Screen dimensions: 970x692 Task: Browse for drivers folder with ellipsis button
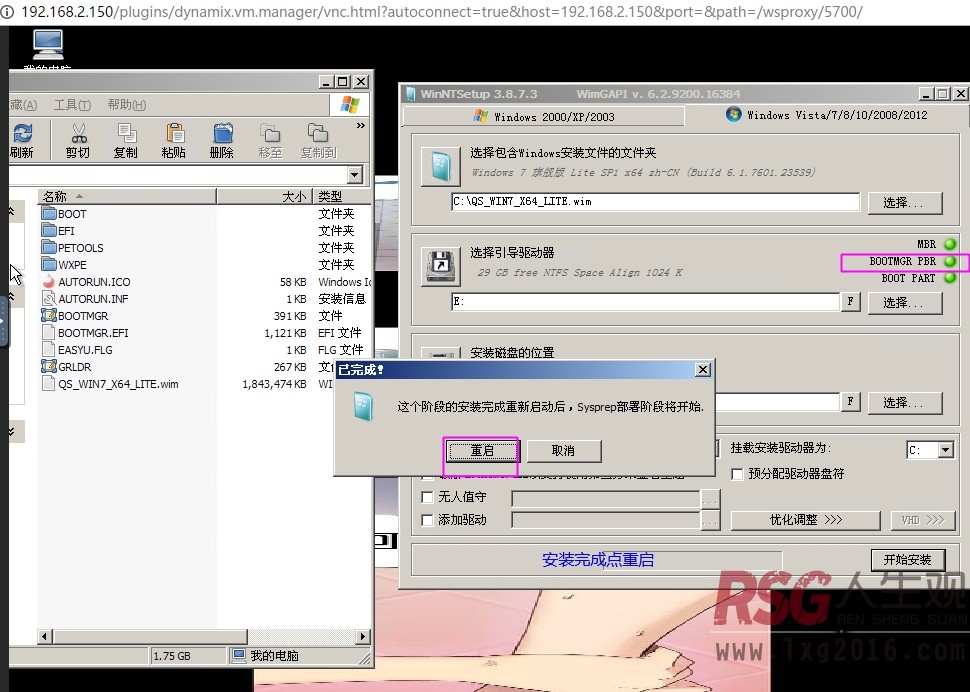point(710,521)
